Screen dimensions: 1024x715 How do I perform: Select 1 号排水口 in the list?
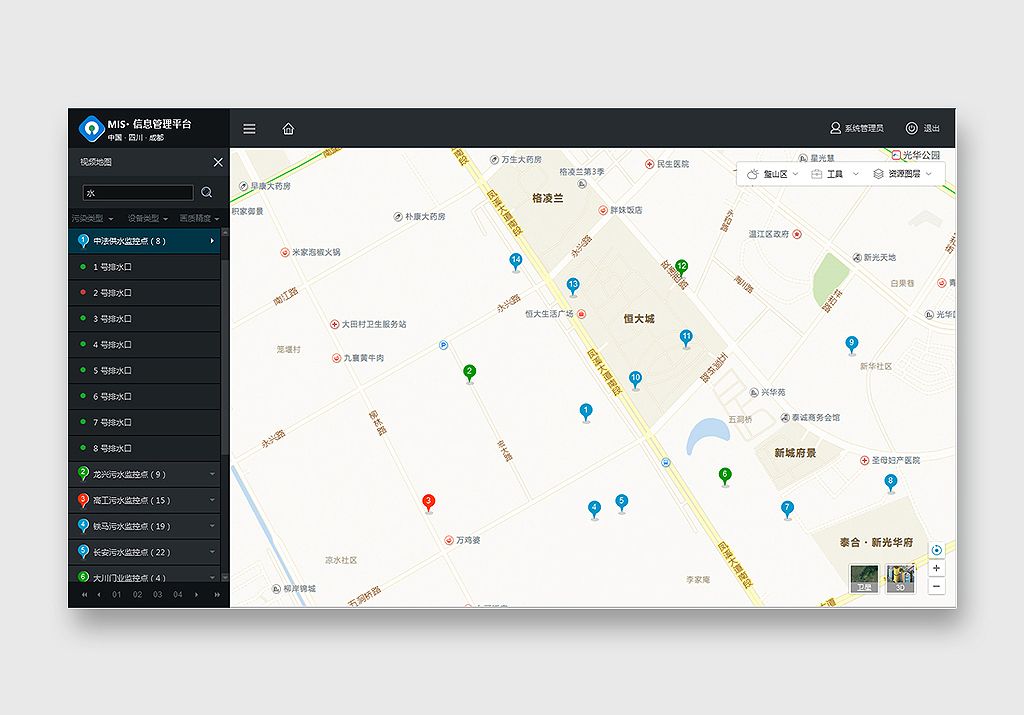[144, 267]
